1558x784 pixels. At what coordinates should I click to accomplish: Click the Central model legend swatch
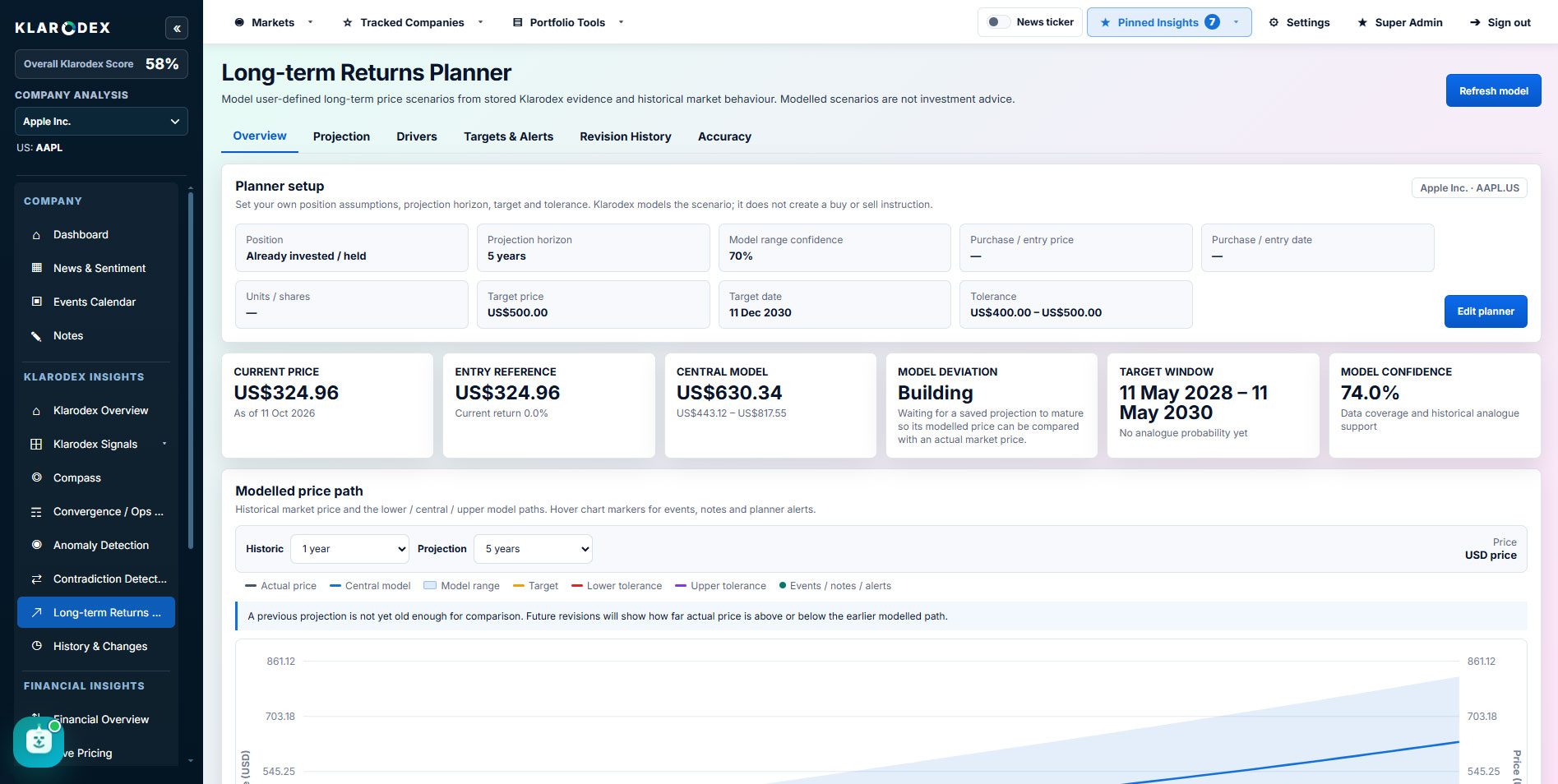point(335,586)
